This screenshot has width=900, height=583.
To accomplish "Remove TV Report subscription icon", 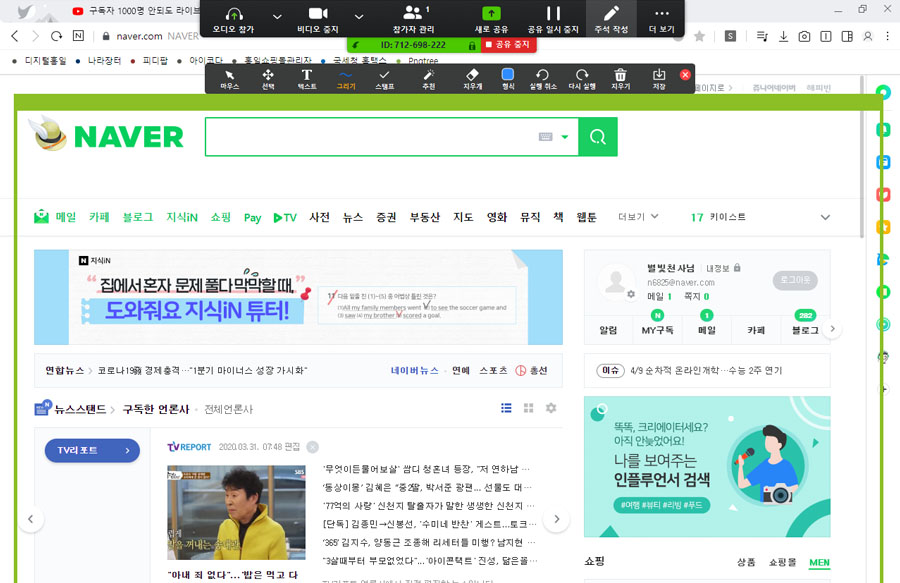I will point(312,447).
